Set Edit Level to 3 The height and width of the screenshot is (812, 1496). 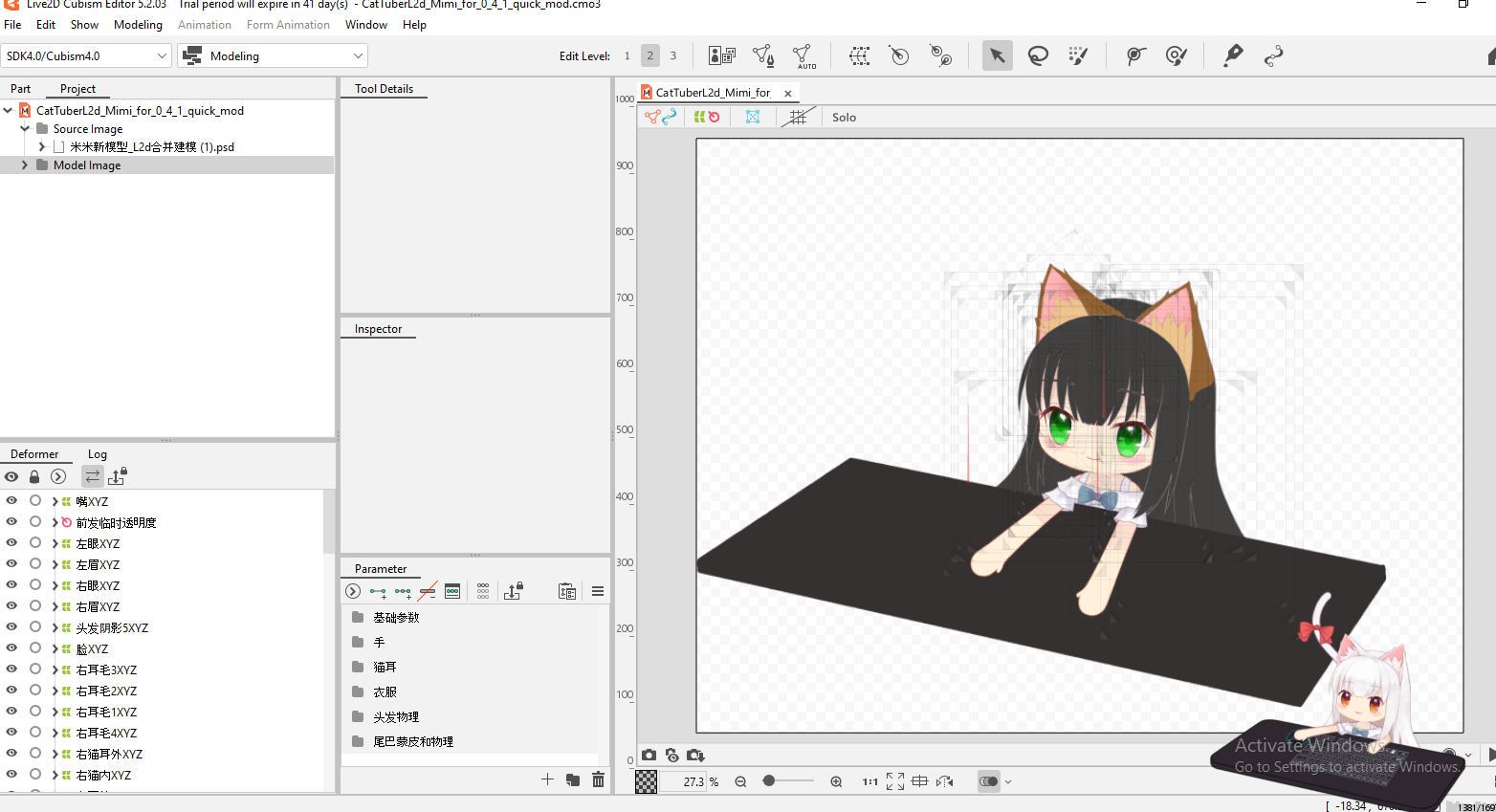pyautogui.click(x=673, y=55)
